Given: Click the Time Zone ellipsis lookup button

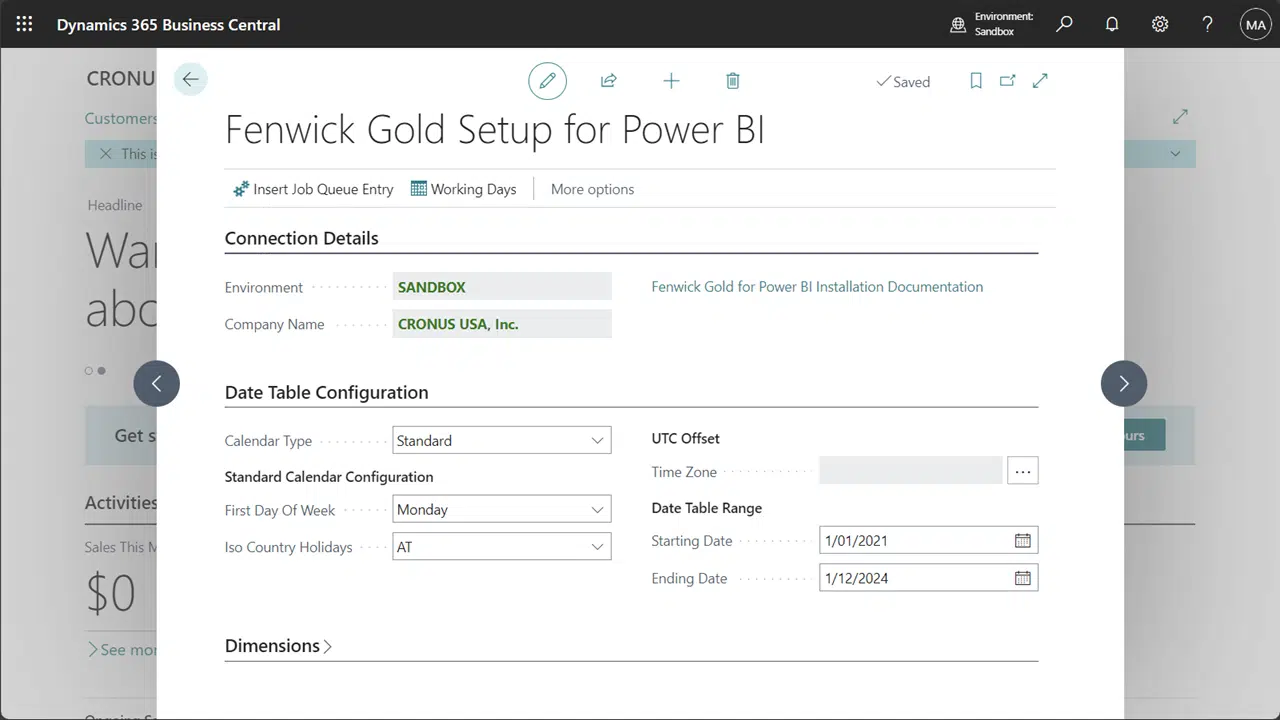Looking at the screenshot, I should 1022,471.
